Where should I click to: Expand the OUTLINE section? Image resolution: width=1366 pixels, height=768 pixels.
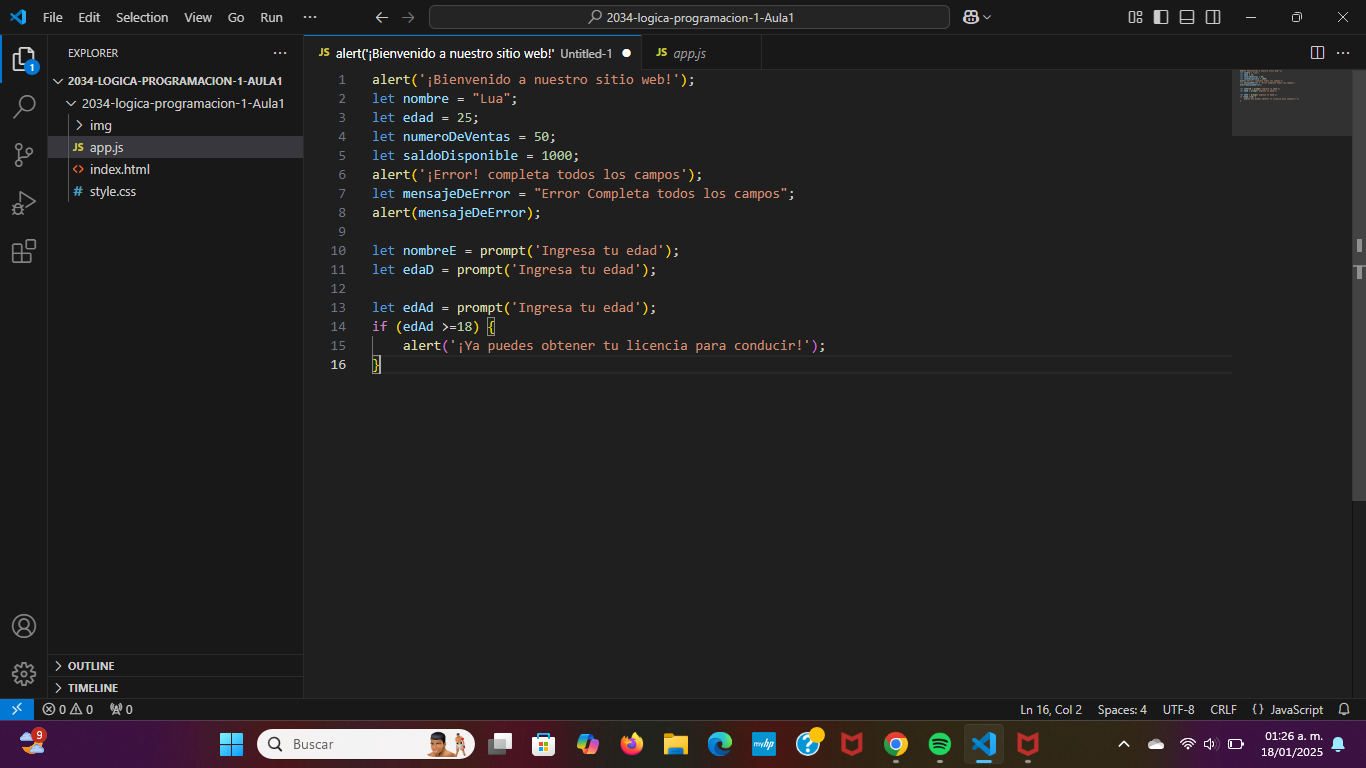[x=175, y=666]
